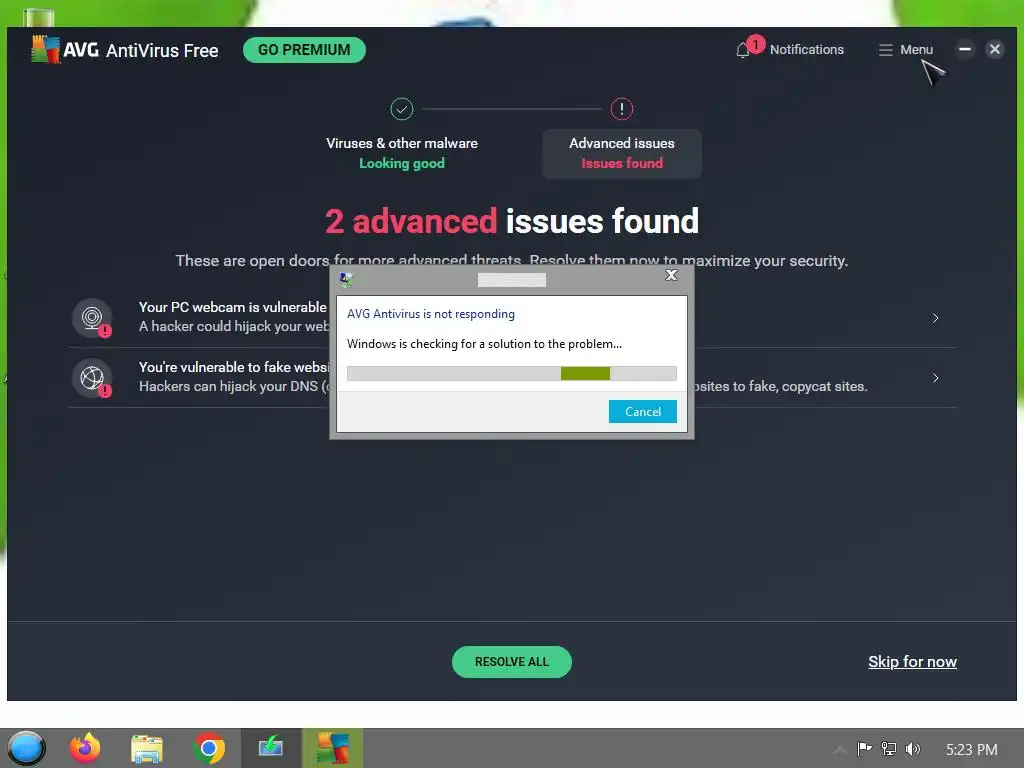The height and width of the screenshot is (768, 1024).
Task: Select the red exclamation step icon
Action: pyautogui.click(x=622, y=109)
